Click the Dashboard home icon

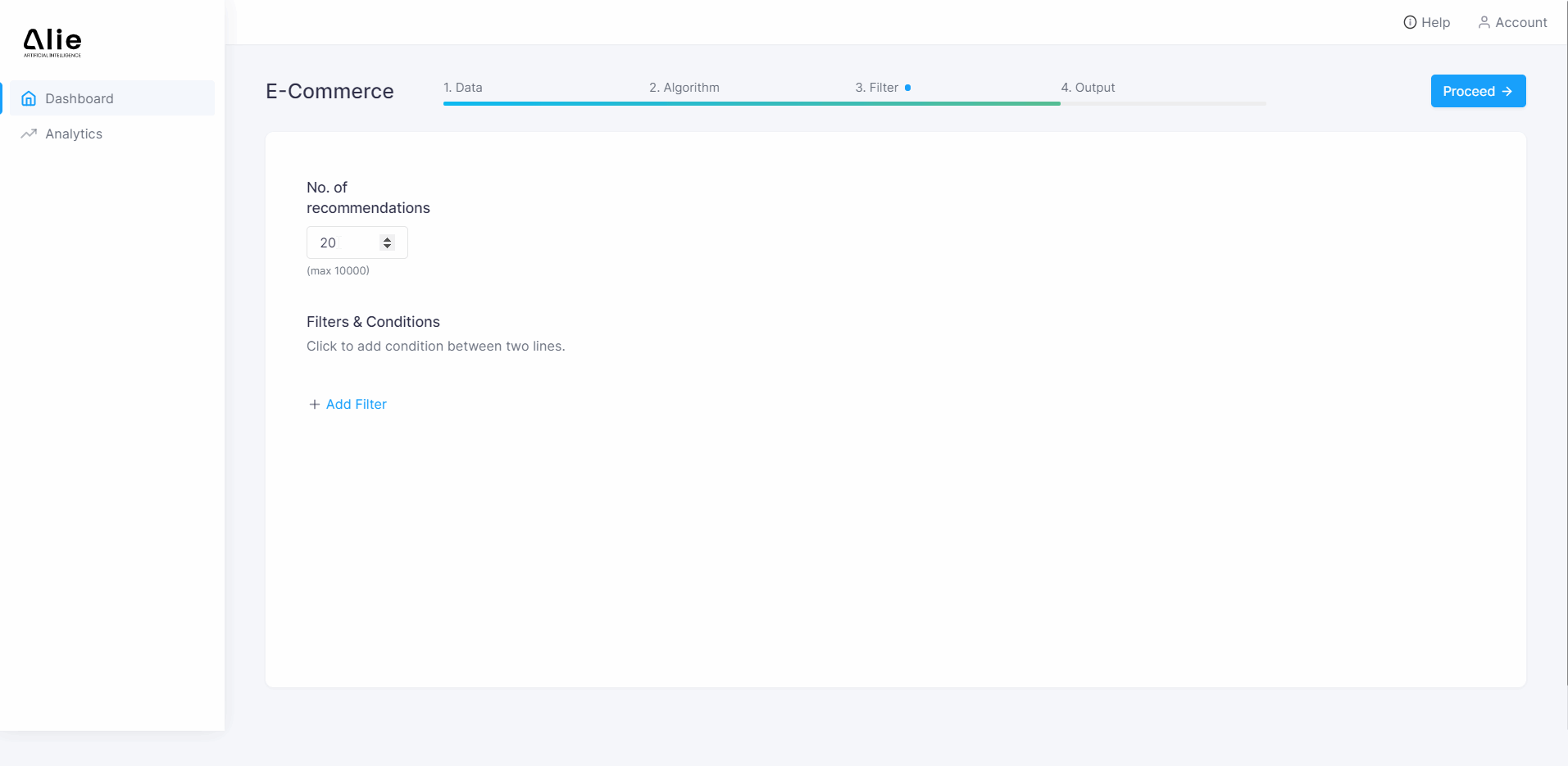29,98
